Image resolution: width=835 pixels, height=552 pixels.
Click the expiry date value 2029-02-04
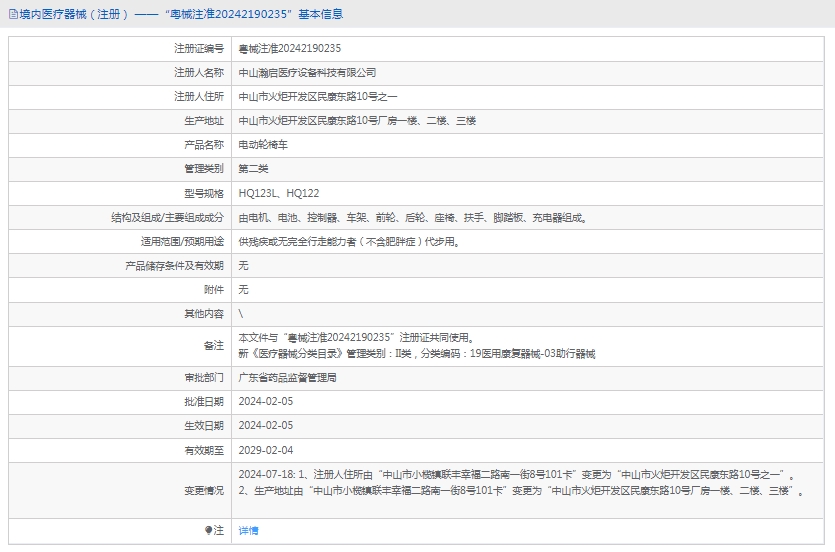pyautogui.click(x=266, y=450)
